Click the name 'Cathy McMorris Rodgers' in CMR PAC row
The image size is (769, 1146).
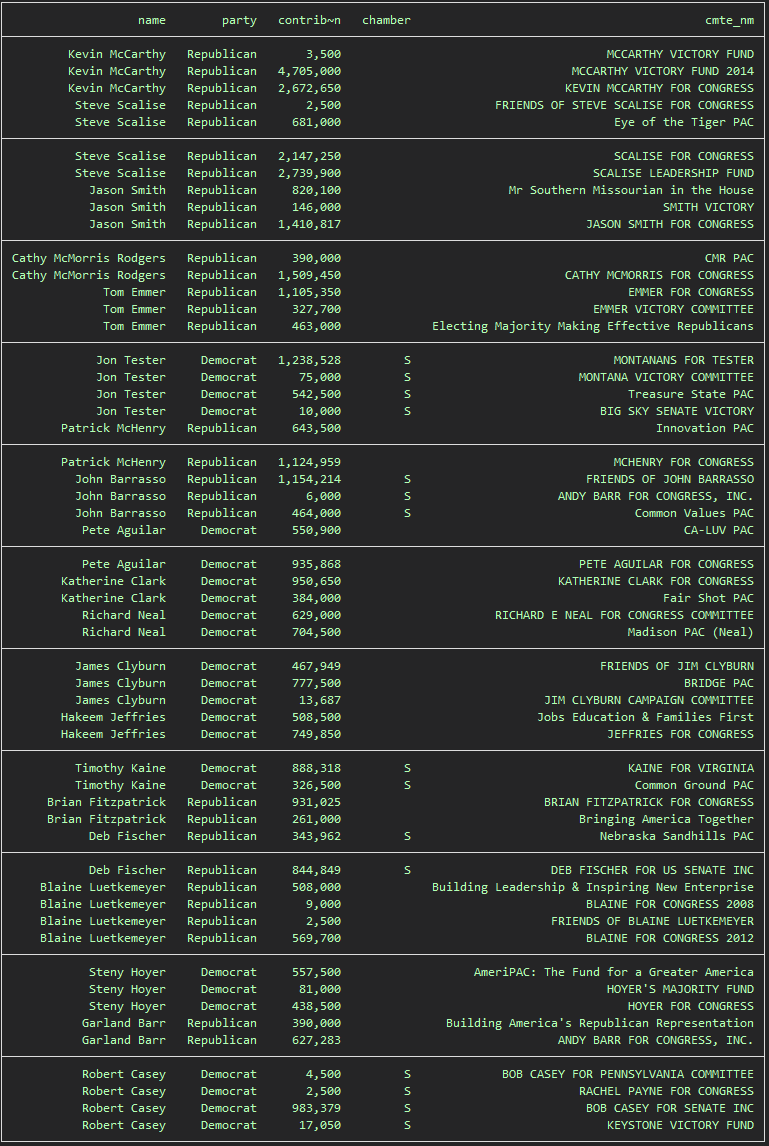click(x=88, y=258)
